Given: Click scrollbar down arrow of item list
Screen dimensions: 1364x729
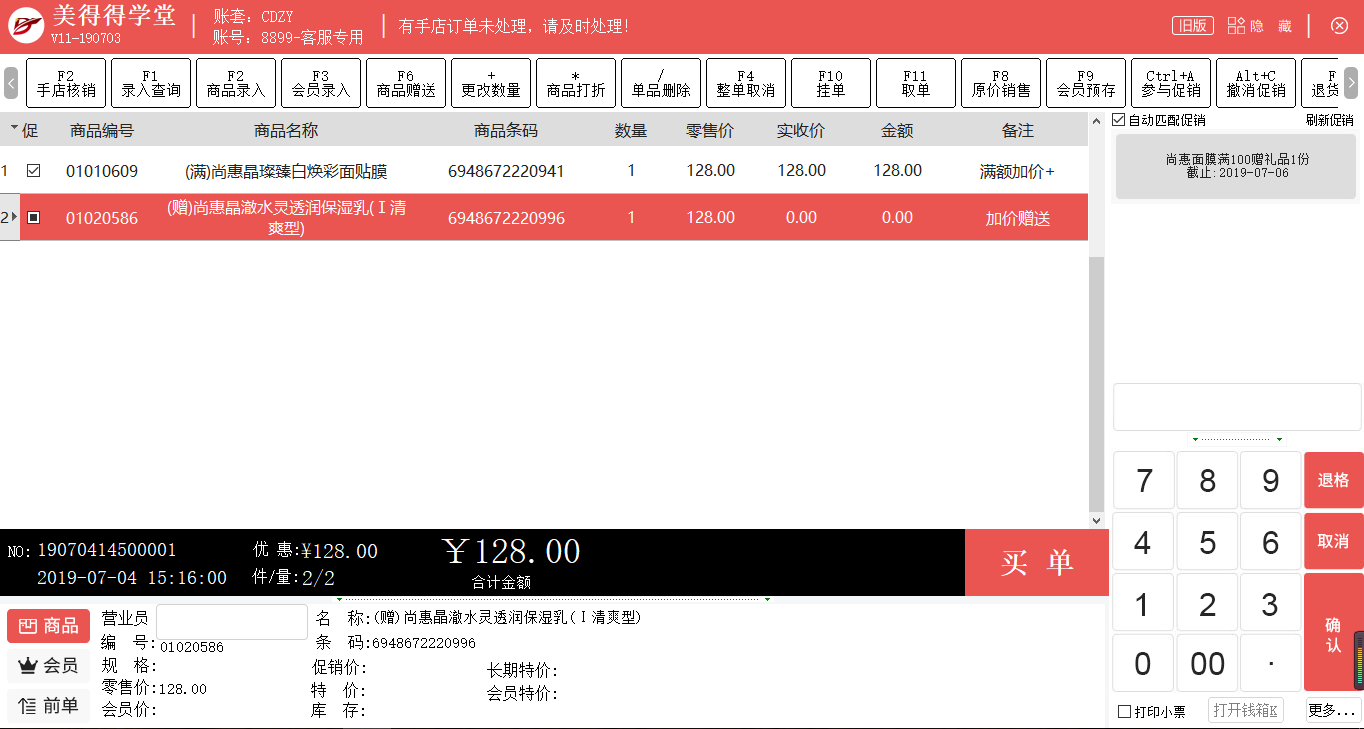Looking at the screenshot, I should pyautogui.click(x=1096, y=521).
